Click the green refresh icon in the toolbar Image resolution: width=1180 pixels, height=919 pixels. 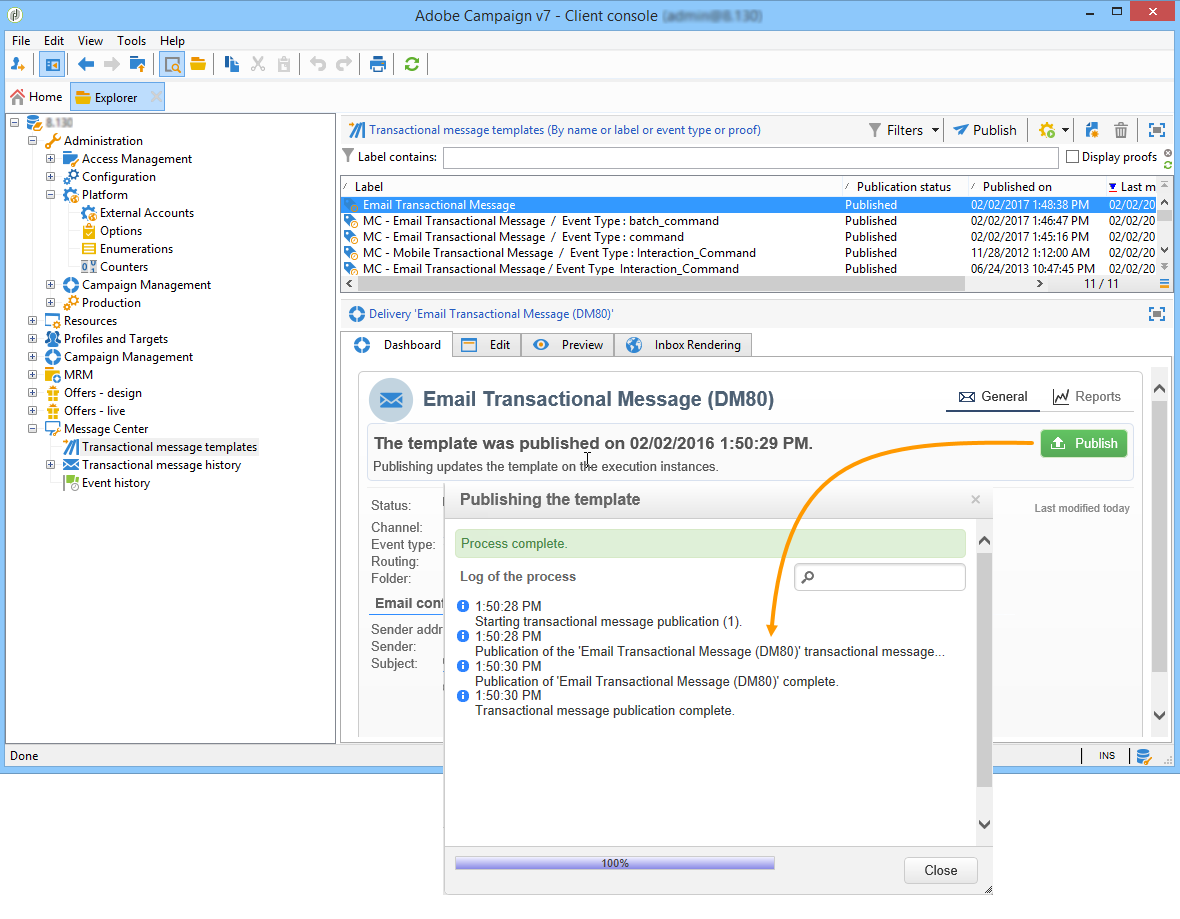coord(412,65)
